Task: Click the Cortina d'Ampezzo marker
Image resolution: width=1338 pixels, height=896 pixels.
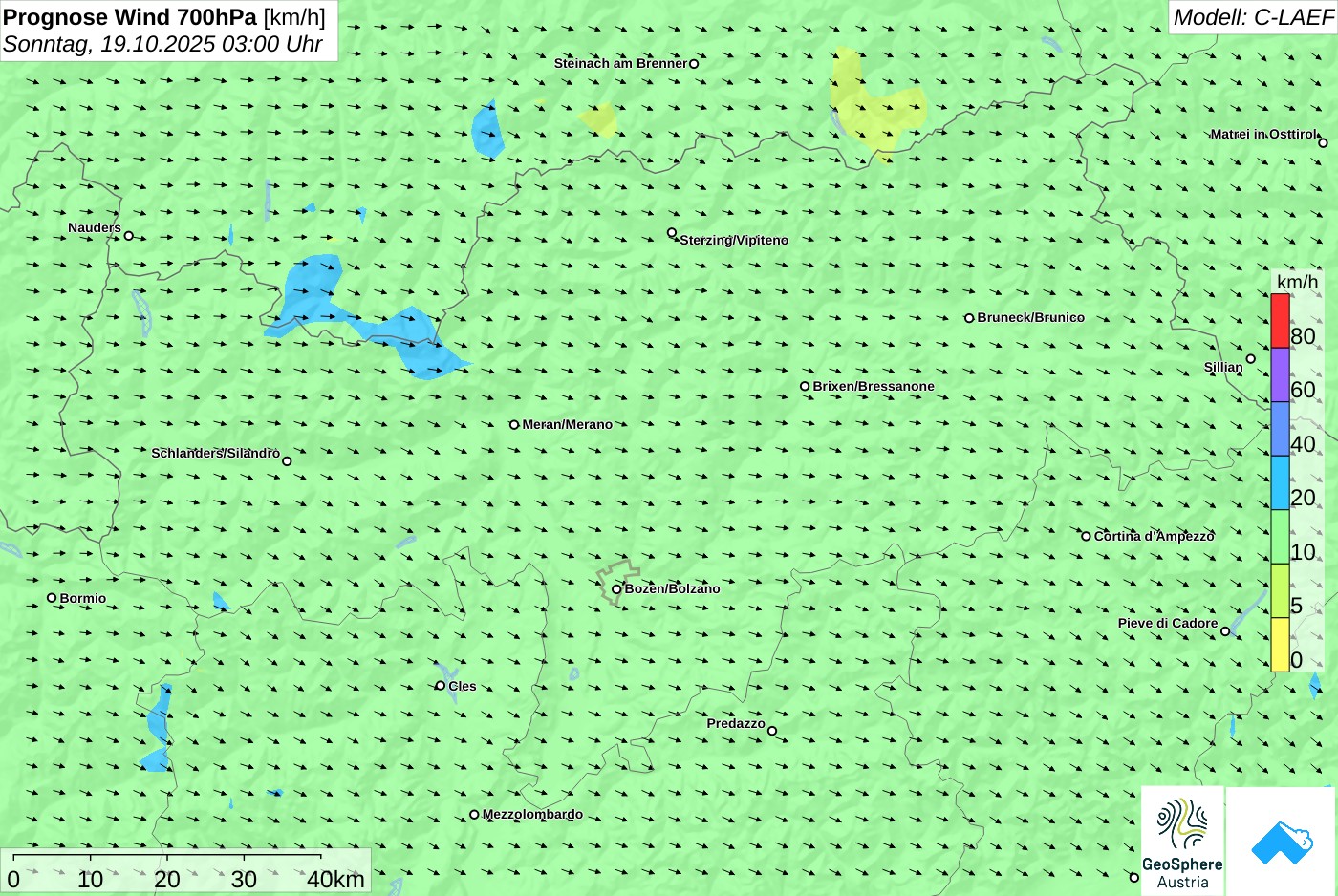Action: pyautogui.click(x=1086, y=536)
